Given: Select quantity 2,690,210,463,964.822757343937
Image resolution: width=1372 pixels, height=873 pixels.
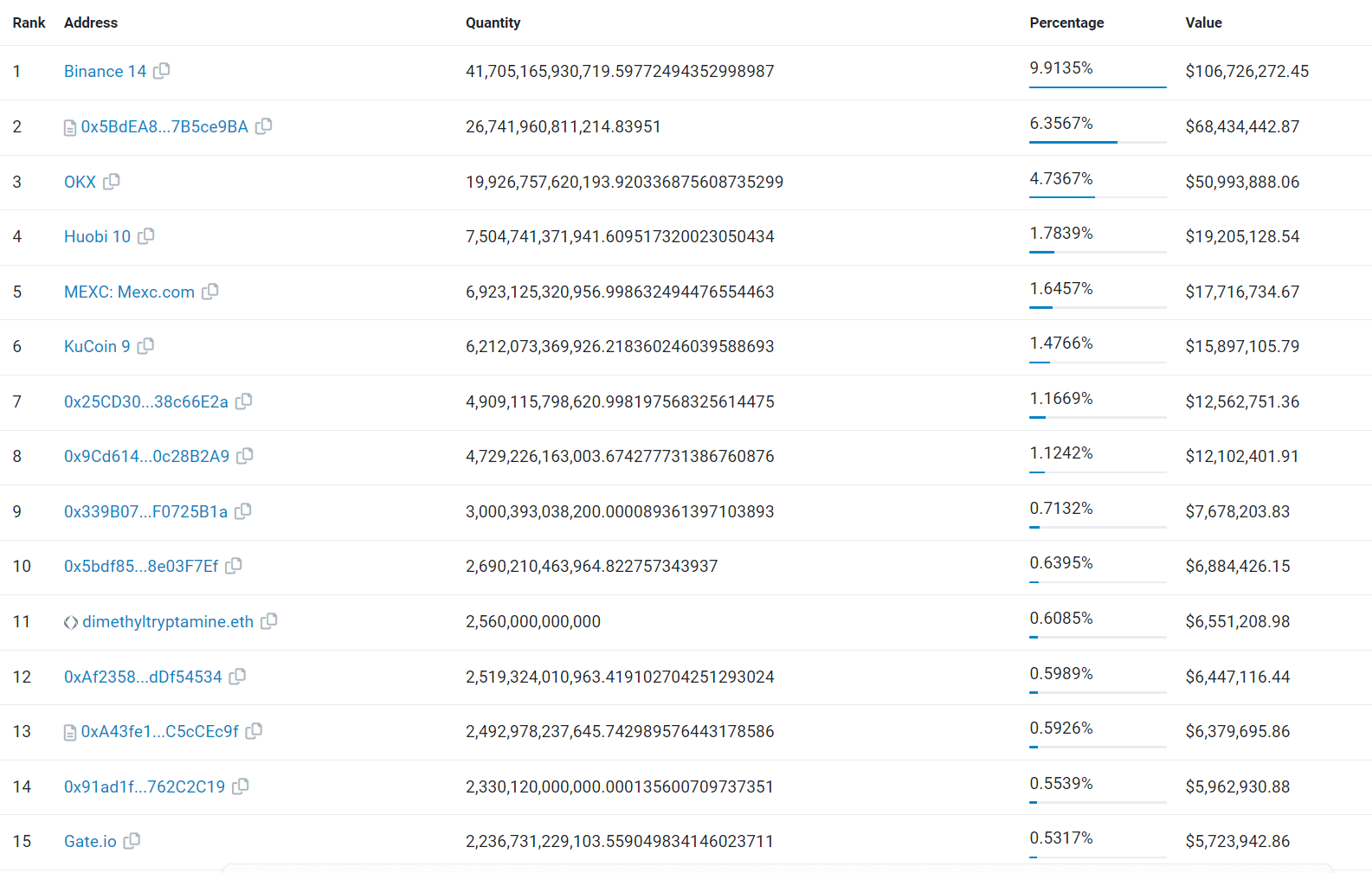Looking at the screenshot, I should click(592, 566).
